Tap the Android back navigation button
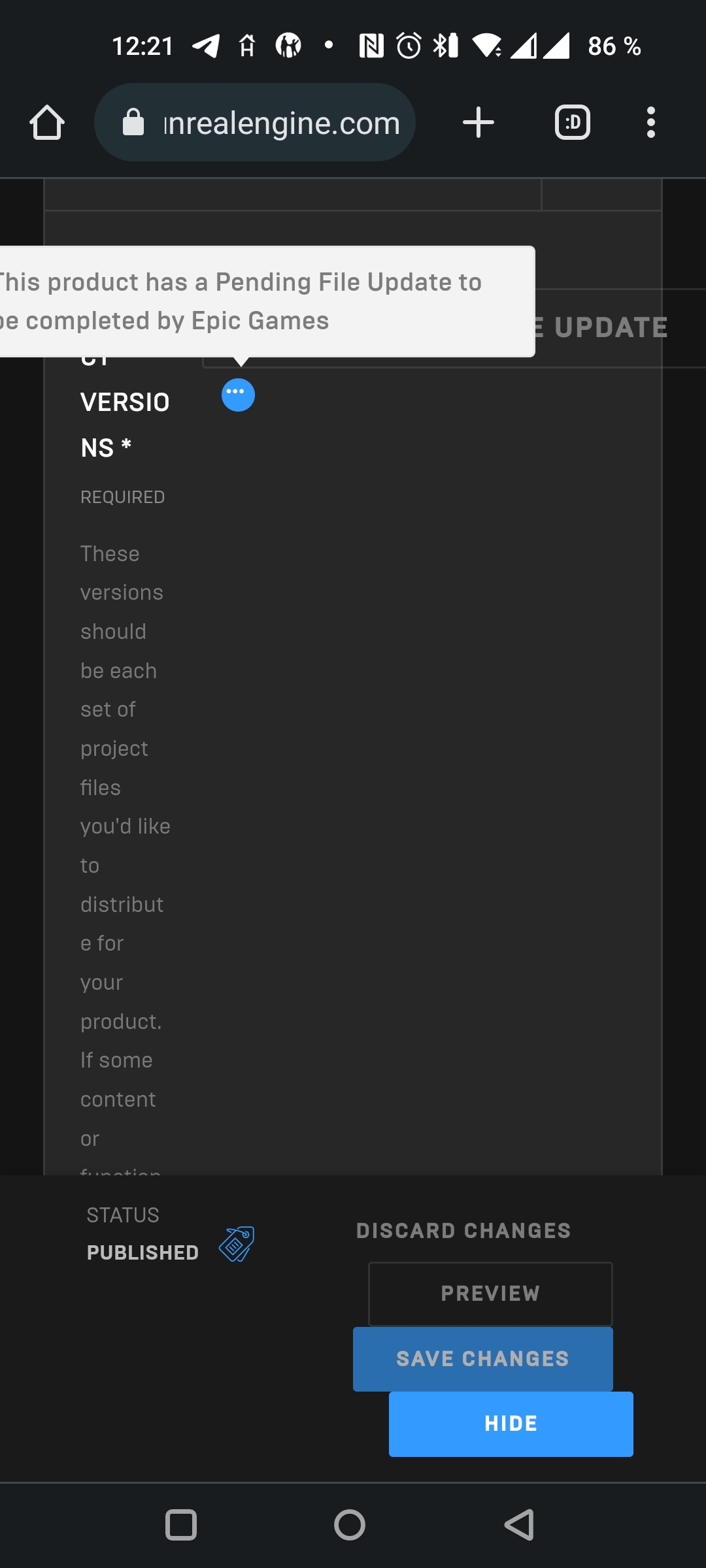 [x=520, y=1525]
